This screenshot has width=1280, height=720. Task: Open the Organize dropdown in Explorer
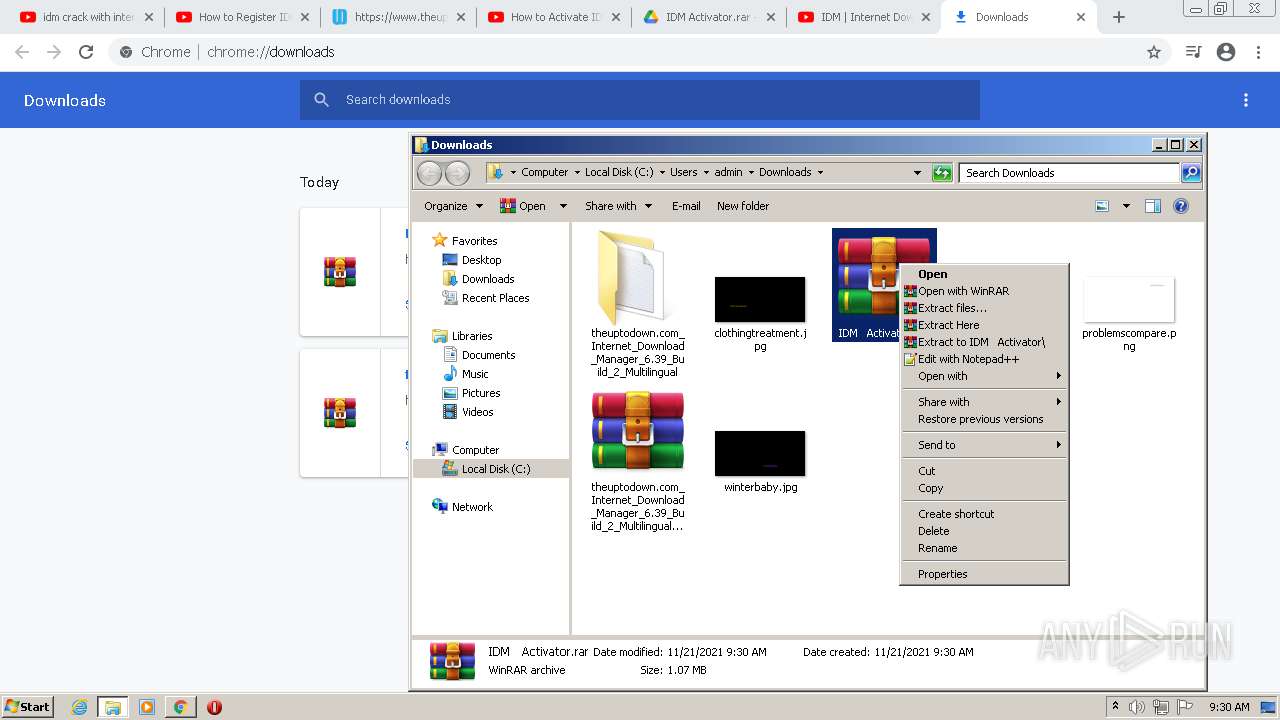point(453,206)
